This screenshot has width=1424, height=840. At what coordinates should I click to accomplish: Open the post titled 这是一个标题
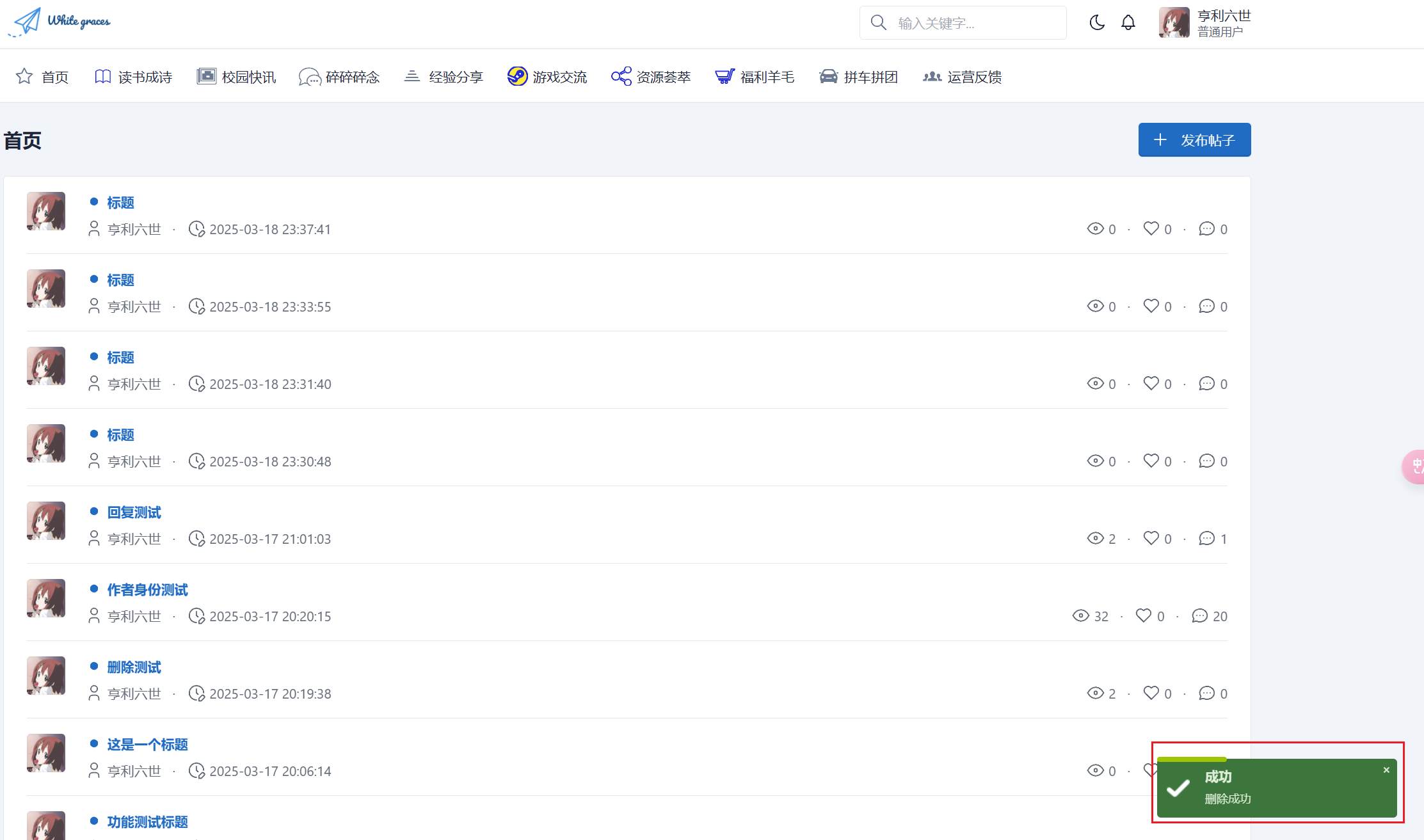[147, 745]
